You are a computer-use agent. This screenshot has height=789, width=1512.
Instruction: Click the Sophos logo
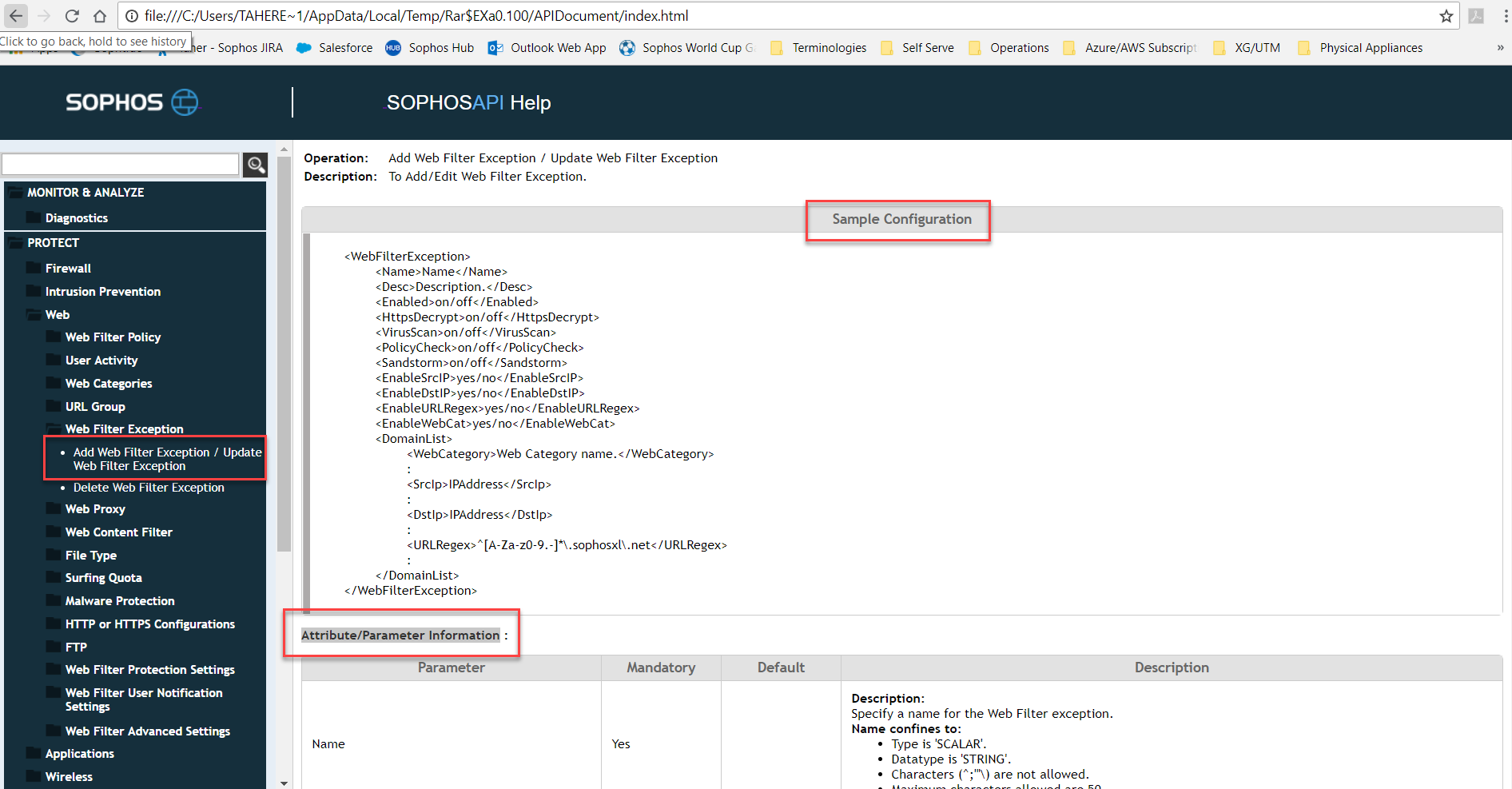point(132,102)
